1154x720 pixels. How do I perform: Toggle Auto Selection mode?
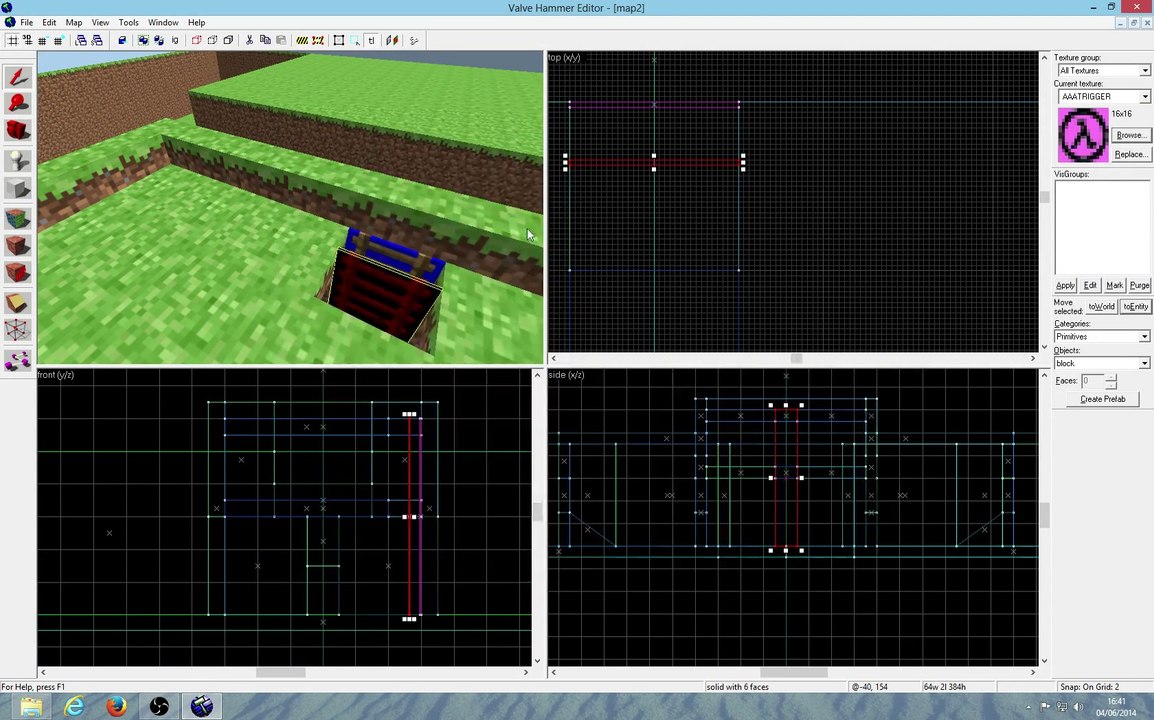point(355,40)
